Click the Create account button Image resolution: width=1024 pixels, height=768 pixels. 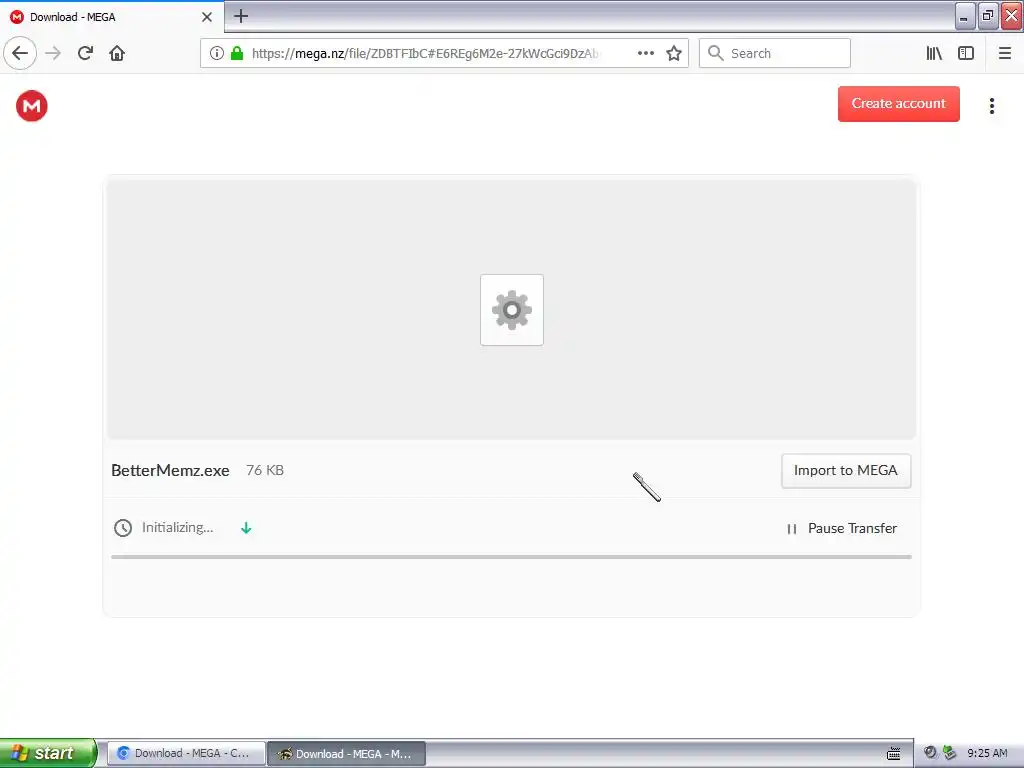pyautogui.click(x=899, y=104)
